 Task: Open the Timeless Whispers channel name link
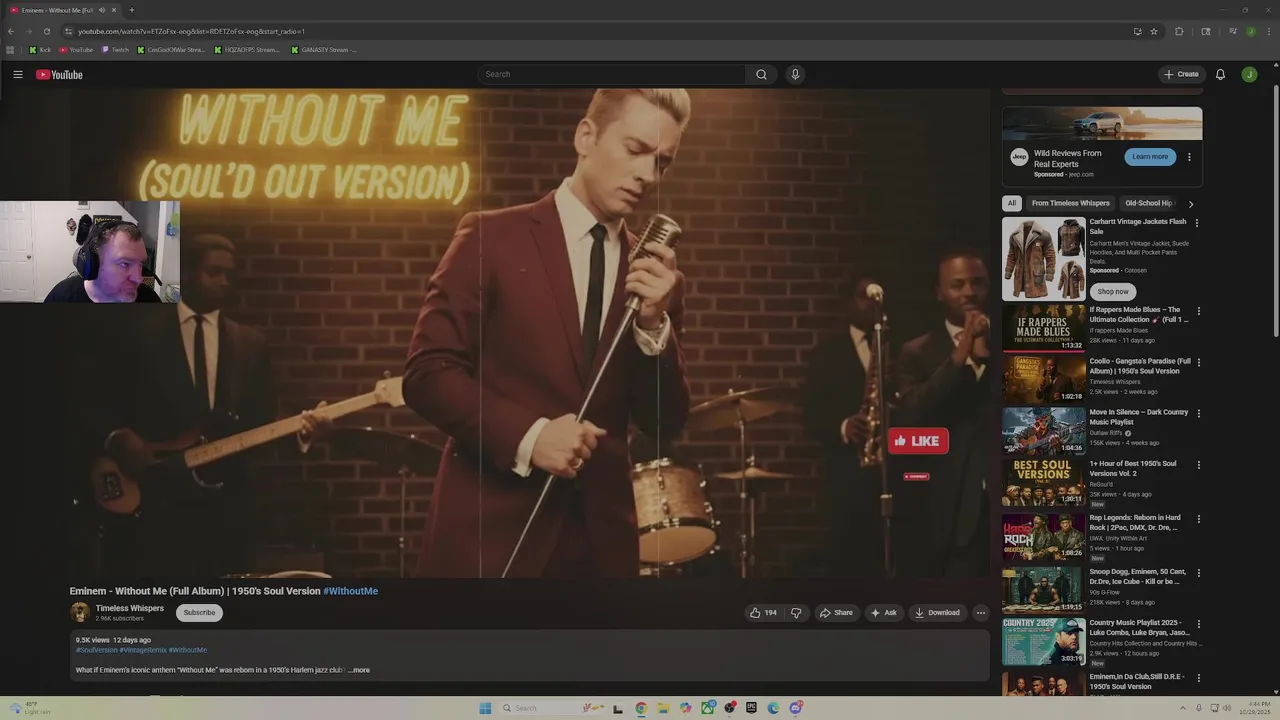point(130,608)
